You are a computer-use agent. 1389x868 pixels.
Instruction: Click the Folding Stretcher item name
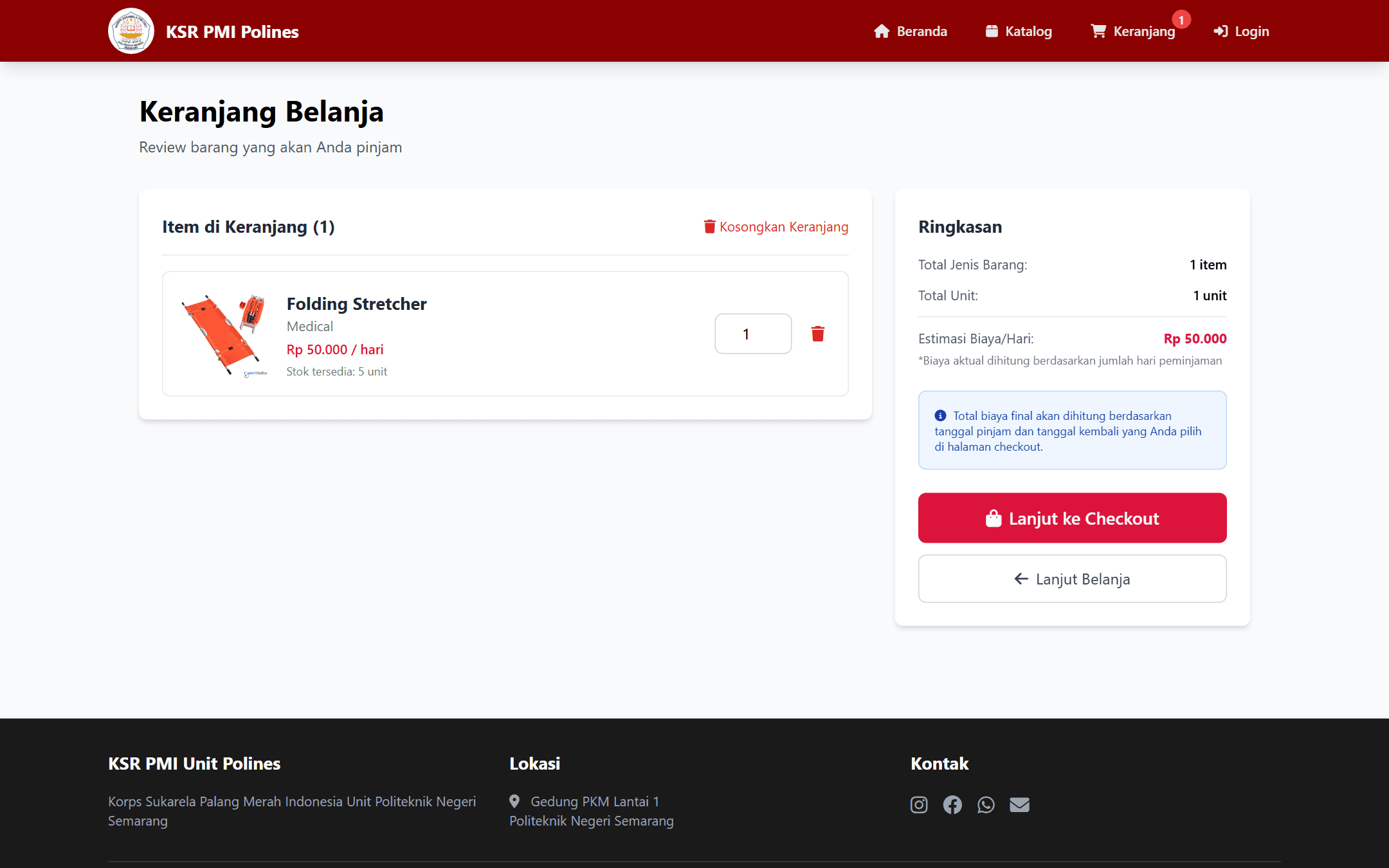[356, 303]
